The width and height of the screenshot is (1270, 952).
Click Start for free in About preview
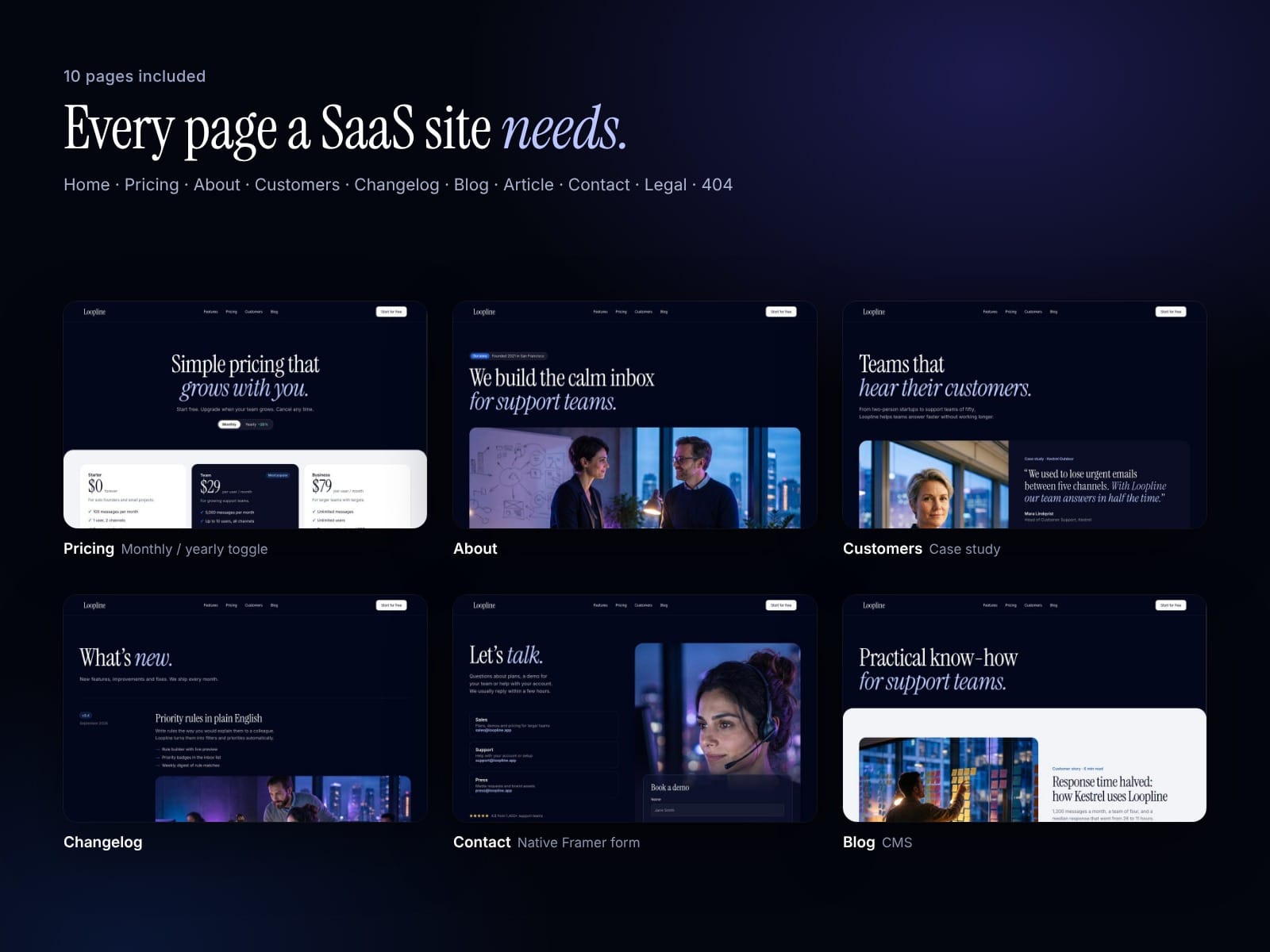pyautogui.click(x=781, y=312)
